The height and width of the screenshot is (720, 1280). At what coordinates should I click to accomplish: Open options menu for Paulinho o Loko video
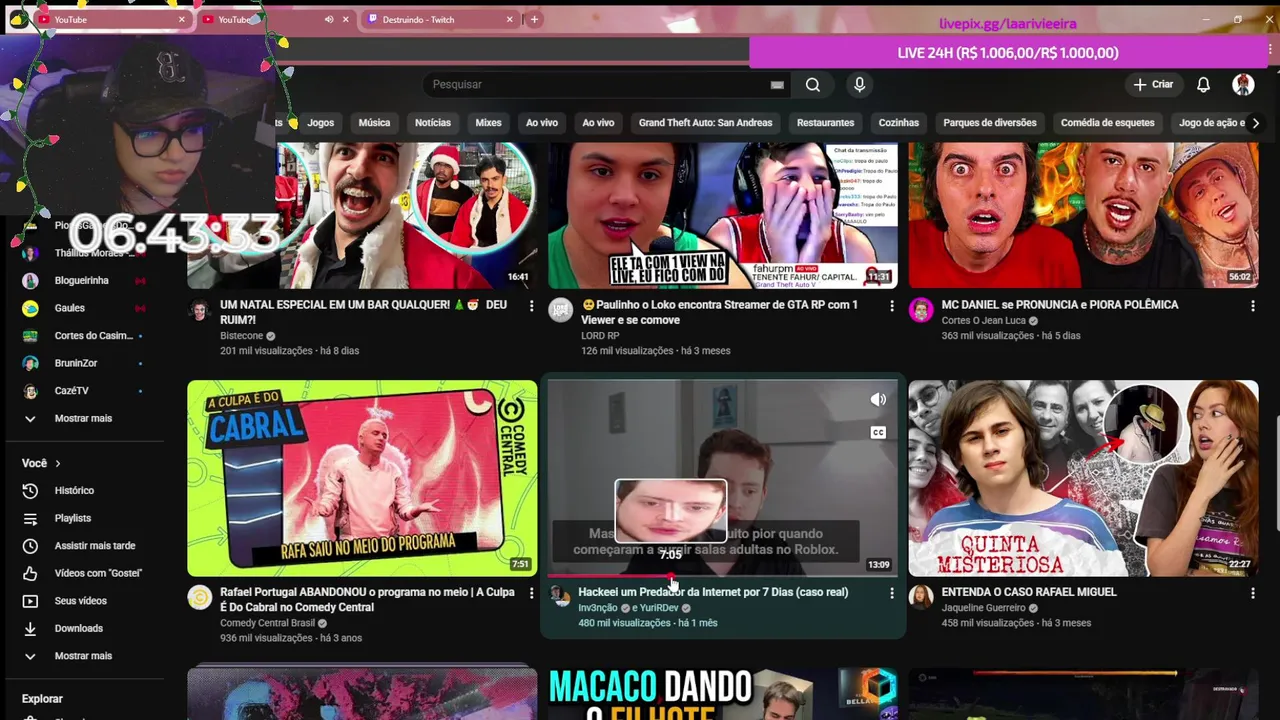pos(892,305)
